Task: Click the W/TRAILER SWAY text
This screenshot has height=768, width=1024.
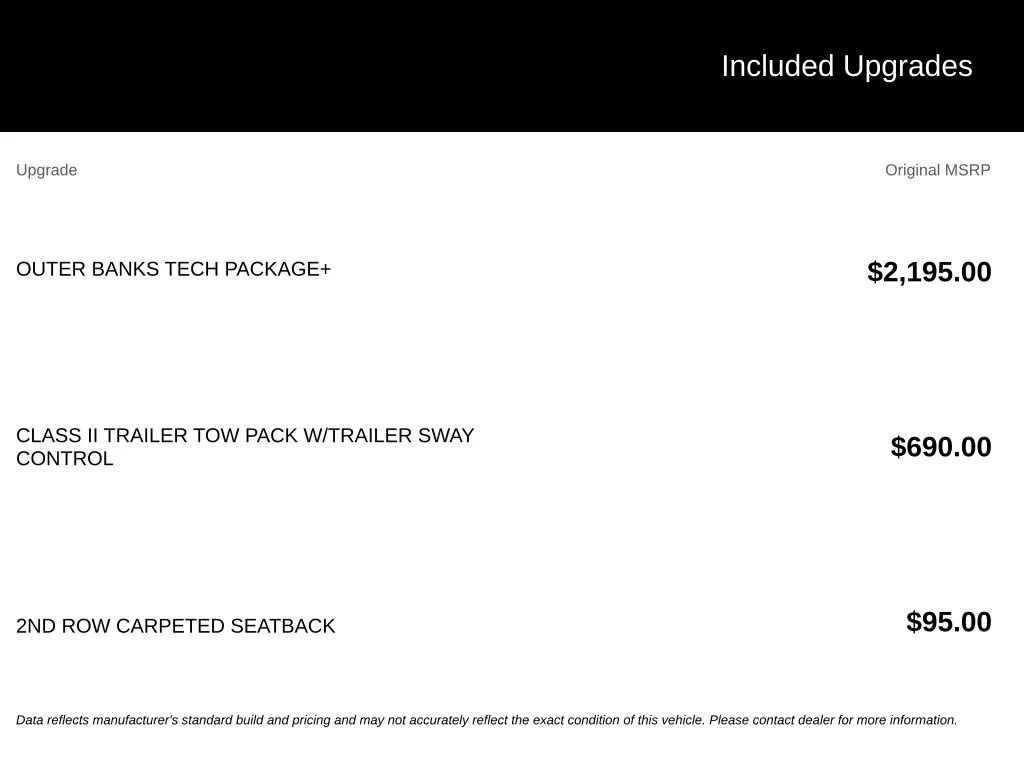Action: (389, 436)
